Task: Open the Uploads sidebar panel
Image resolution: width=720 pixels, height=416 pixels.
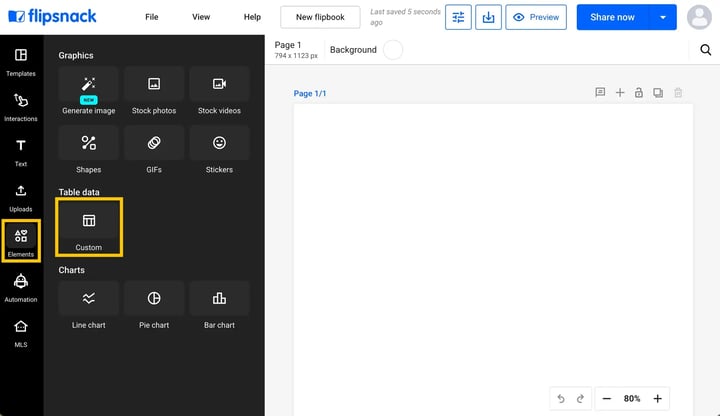Action: 21,198
